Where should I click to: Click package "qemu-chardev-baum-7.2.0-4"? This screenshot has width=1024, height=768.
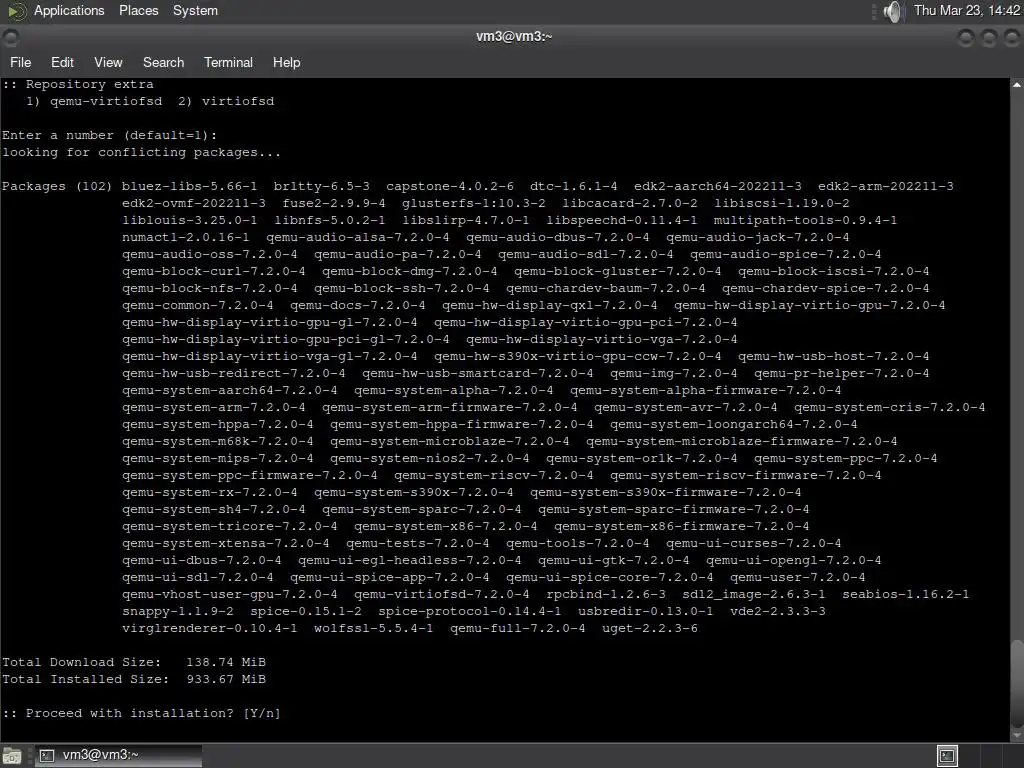click(605, 288)
